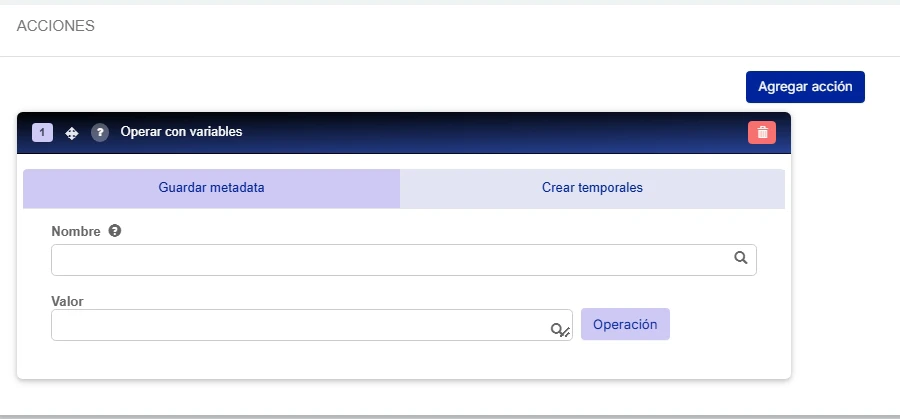Click the ACCIONES section heading
Screen dimensions: 900x419
(56, 26)
